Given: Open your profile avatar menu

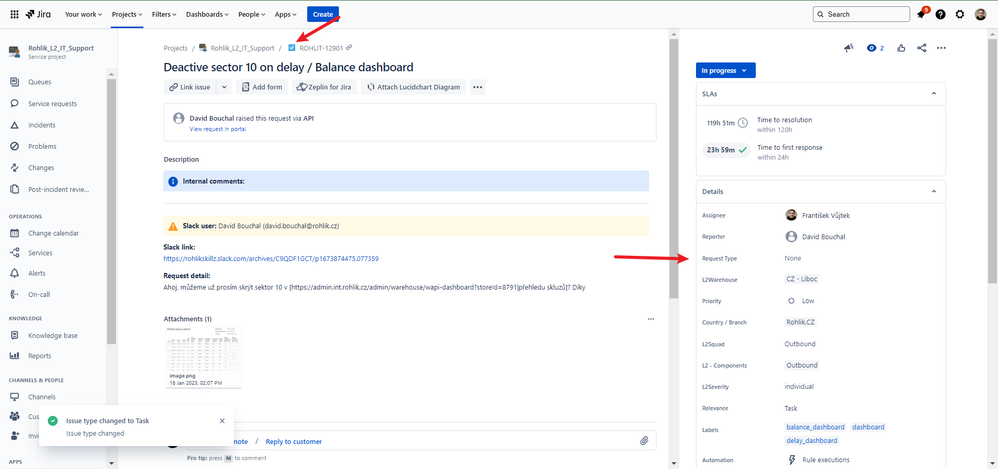Looking at the screenshot, I should click(x=980, y=14).
